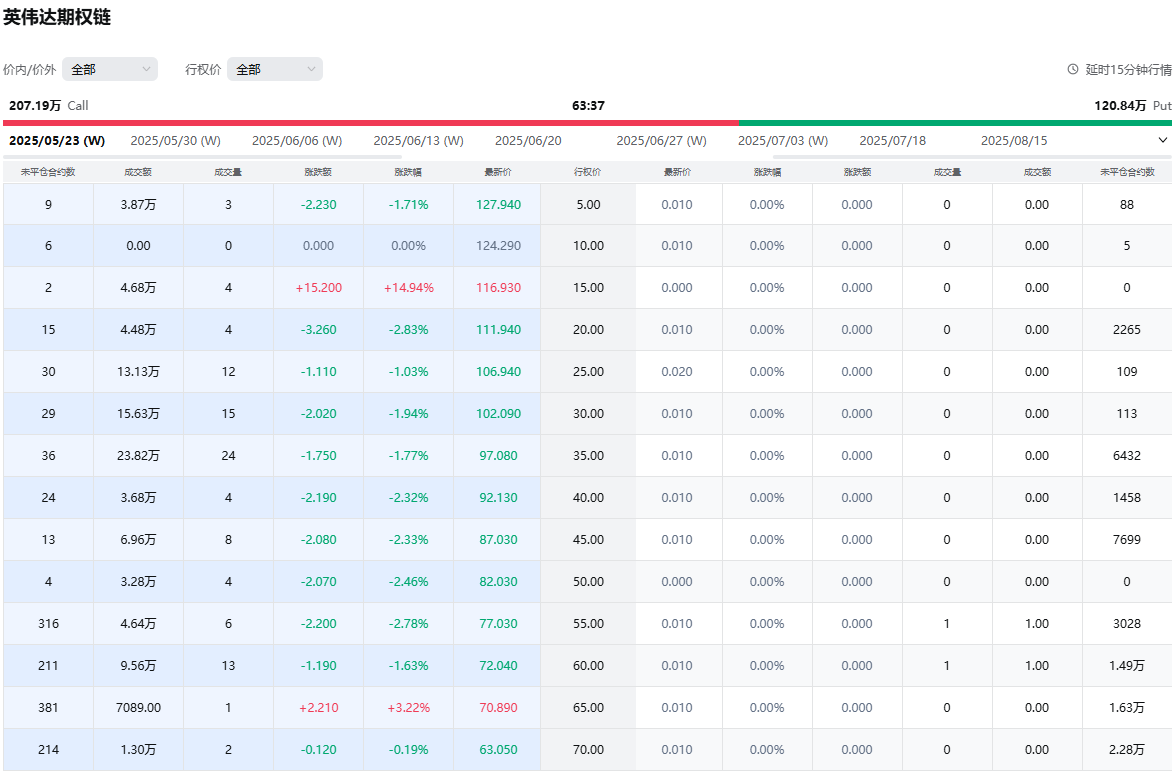Click the 23.82万 turnover cell
The image size is (1174, 771).
point(138,455)
